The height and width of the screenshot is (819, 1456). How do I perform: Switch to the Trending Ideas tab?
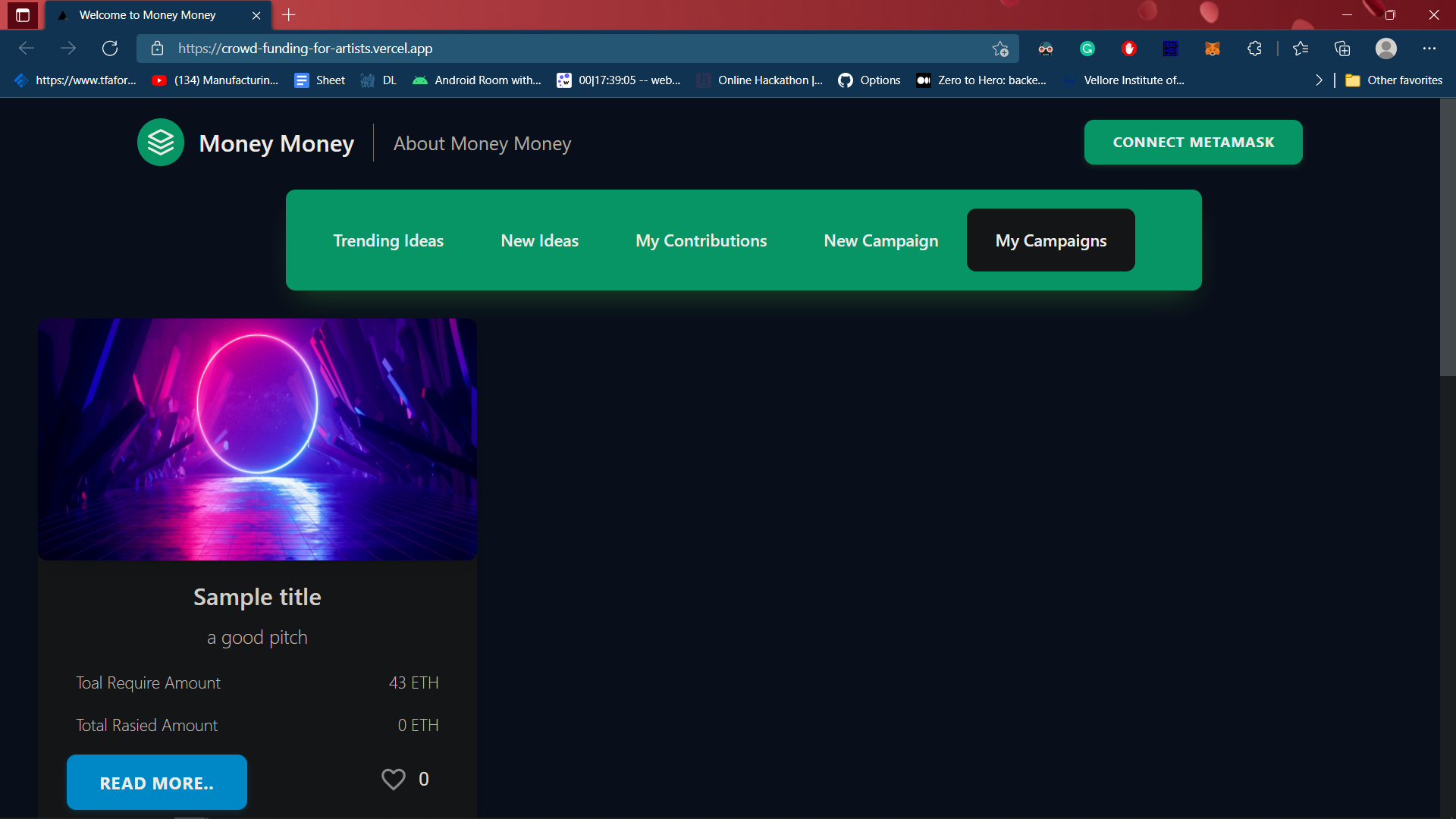(388, 240)
